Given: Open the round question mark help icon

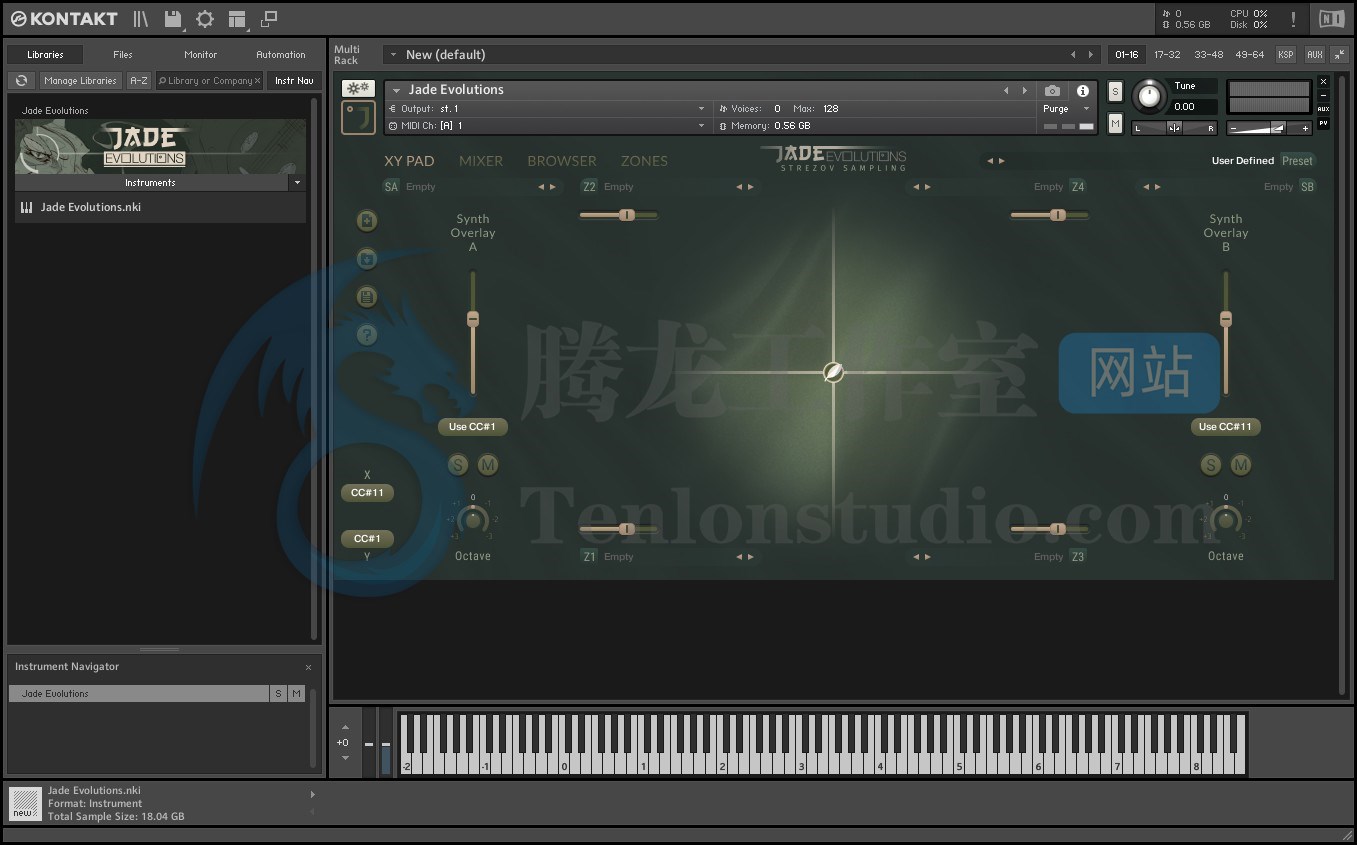Looking at the screenshot, I should 367,335.
